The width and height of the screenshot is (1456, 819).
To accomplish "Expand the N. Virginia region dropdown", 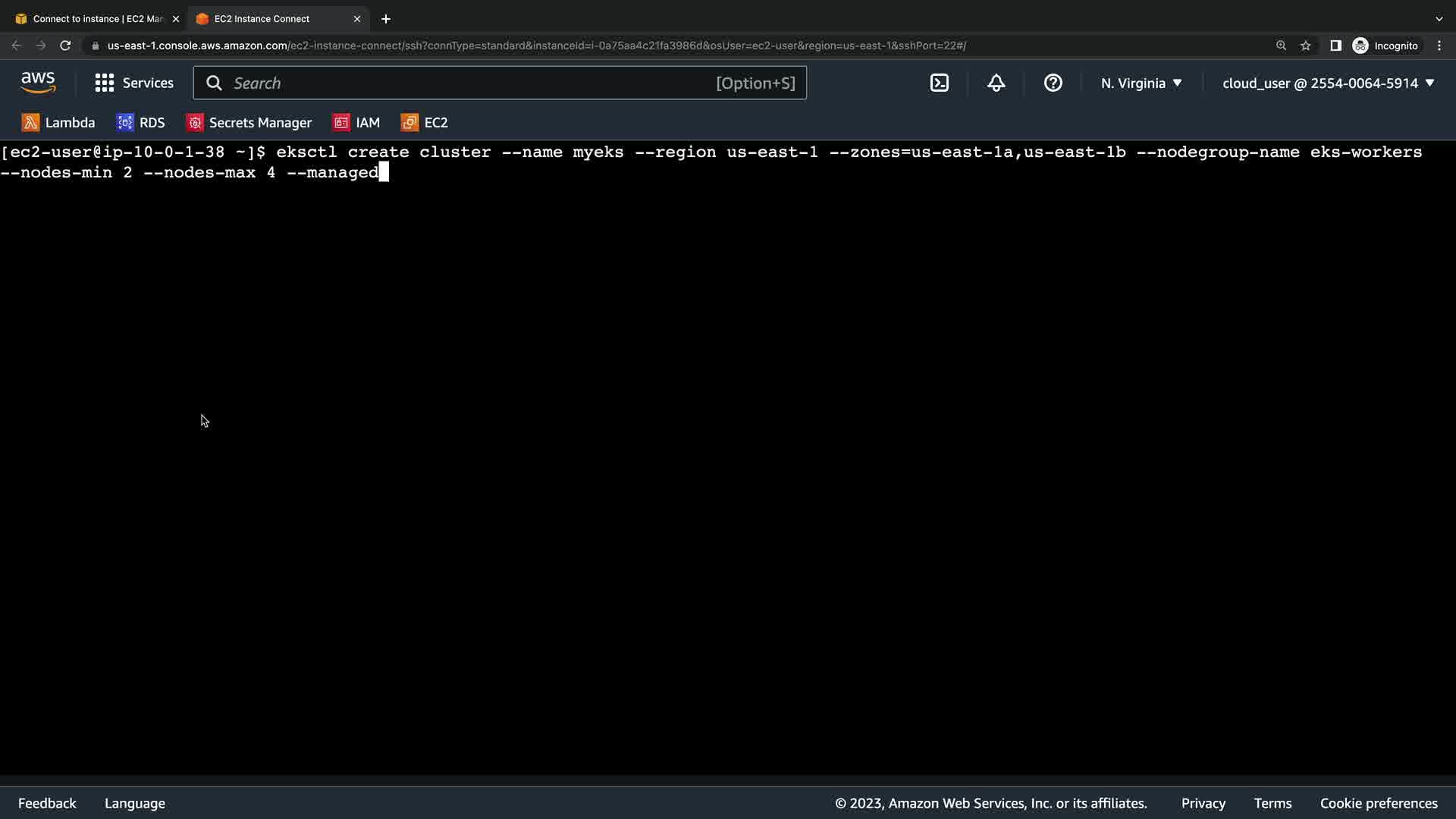I will [1141, 83].
